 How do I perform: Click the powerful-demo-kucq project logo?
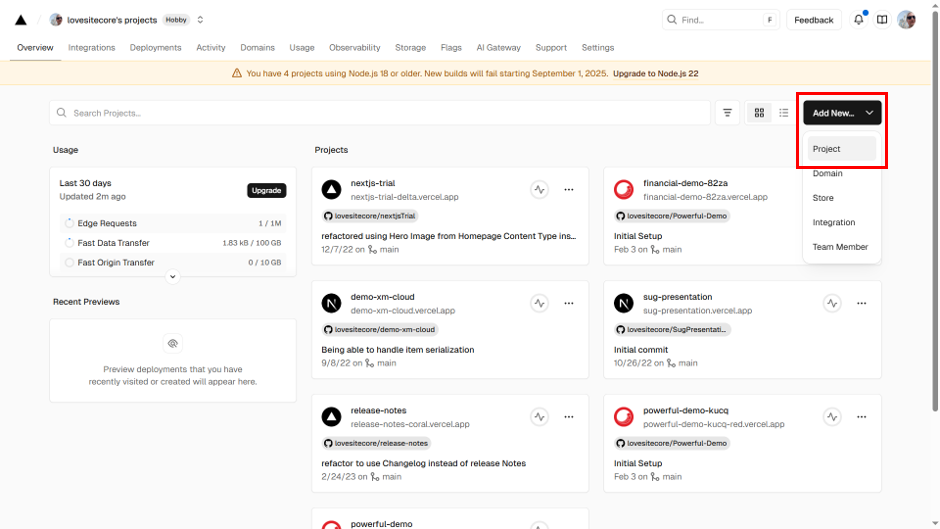tap(624, 417)
